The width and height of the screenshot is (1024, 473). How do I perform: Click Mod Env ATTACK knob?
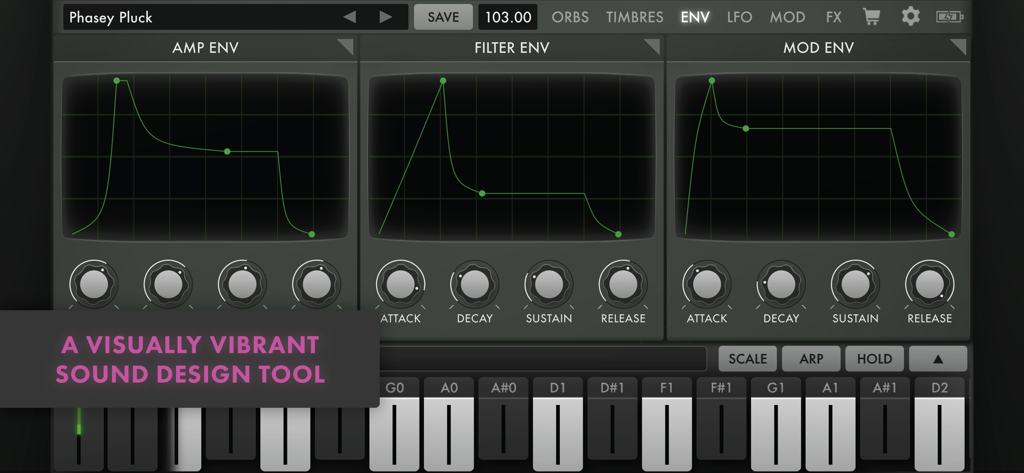[707, 284]
